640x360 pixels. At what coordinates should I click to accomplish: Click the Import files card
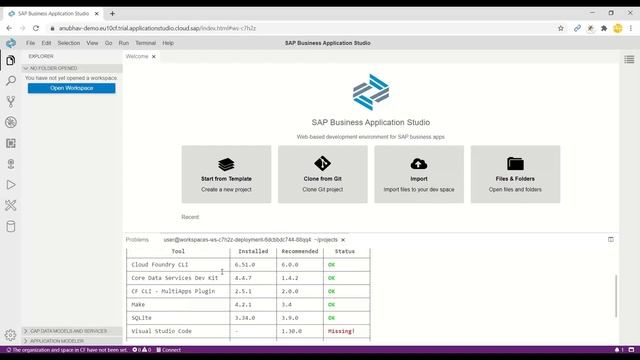[x=419, y=174]
